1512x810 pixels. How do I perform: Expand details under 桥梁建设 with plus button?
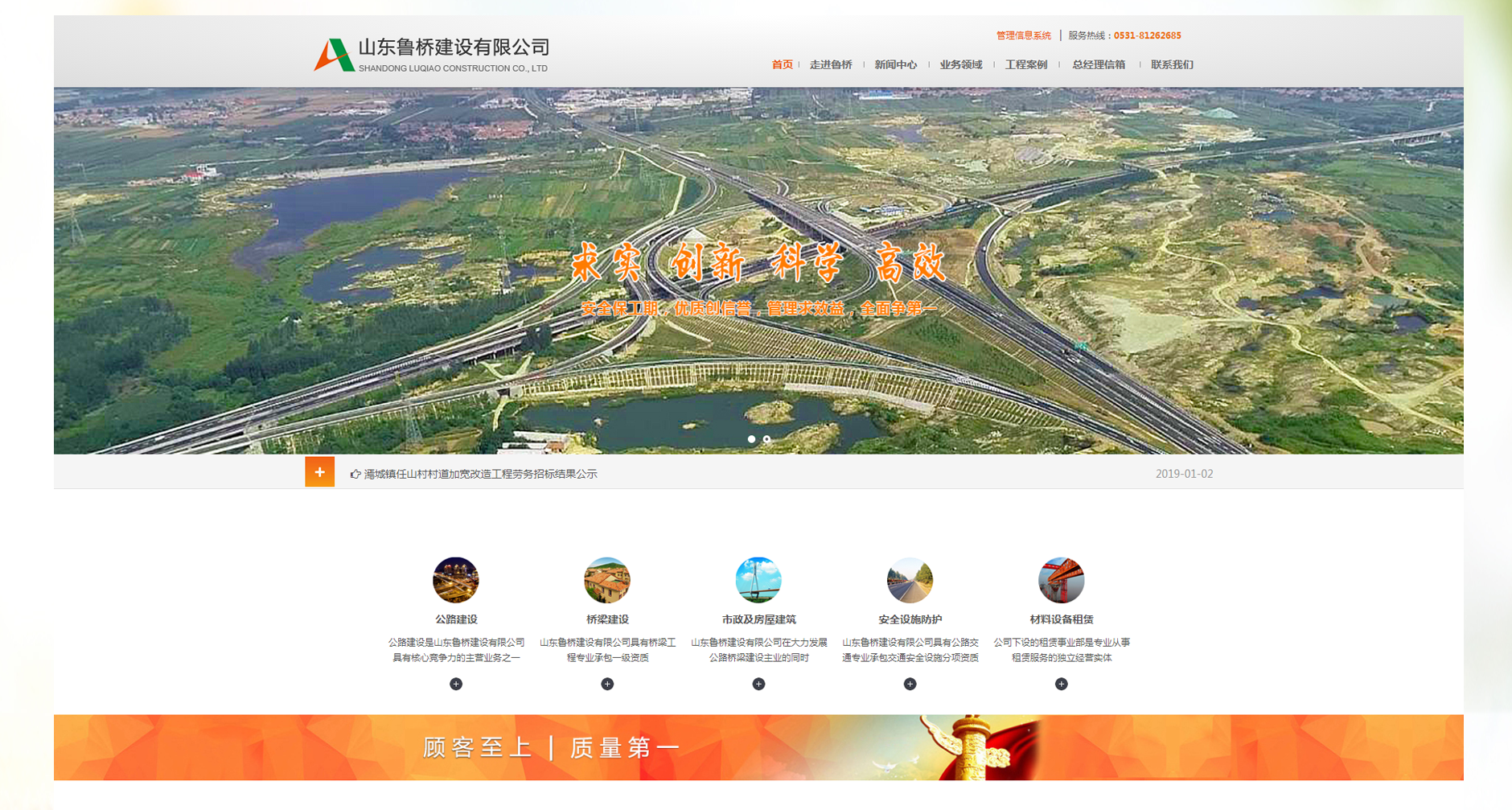click(x=608, y=684)
